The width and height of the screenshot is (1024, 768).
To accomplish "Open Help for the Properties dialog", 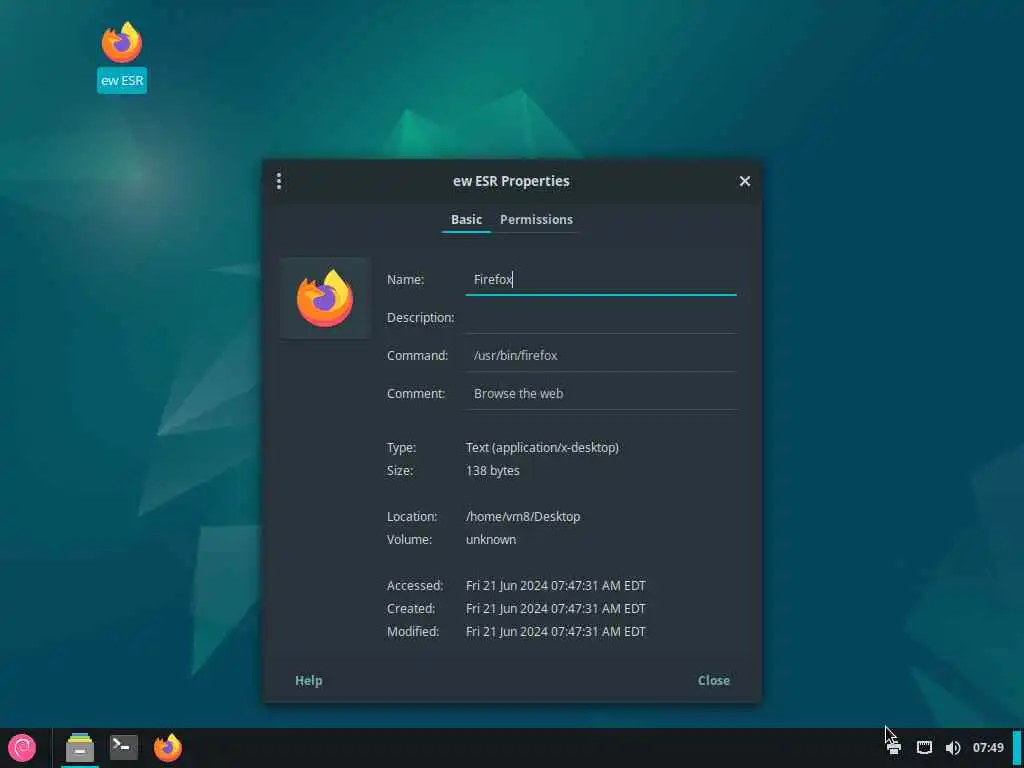I will point(308,680).
